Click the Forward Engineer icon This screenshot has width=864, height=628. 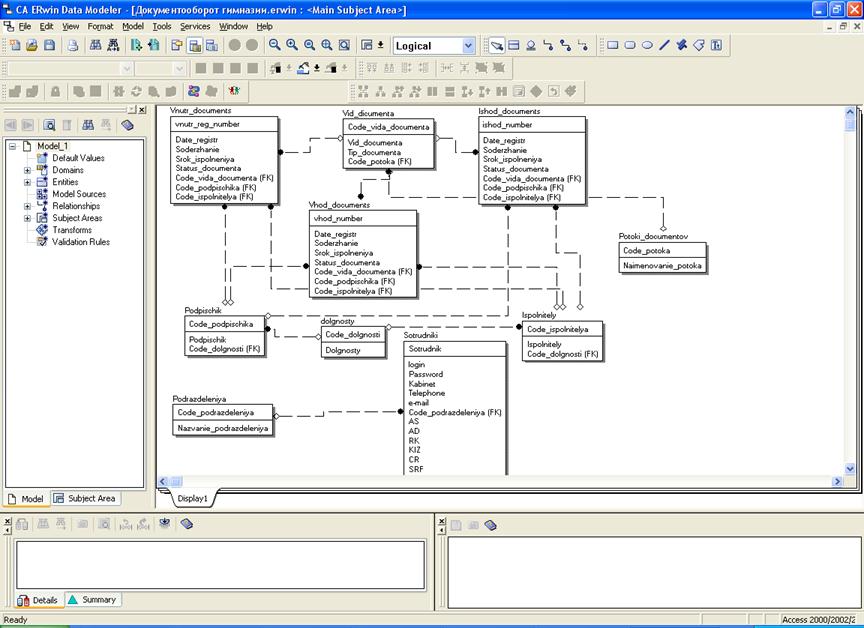point(136,46)
